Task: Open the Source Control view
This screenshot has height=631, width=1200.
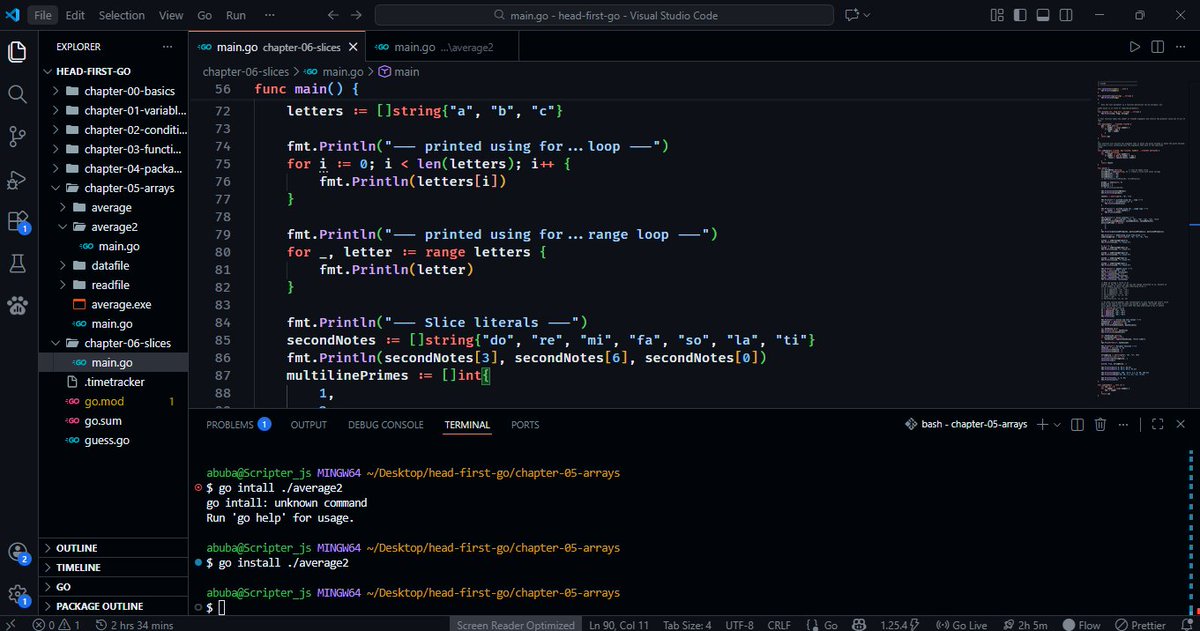Action: [x=17, y=136]
